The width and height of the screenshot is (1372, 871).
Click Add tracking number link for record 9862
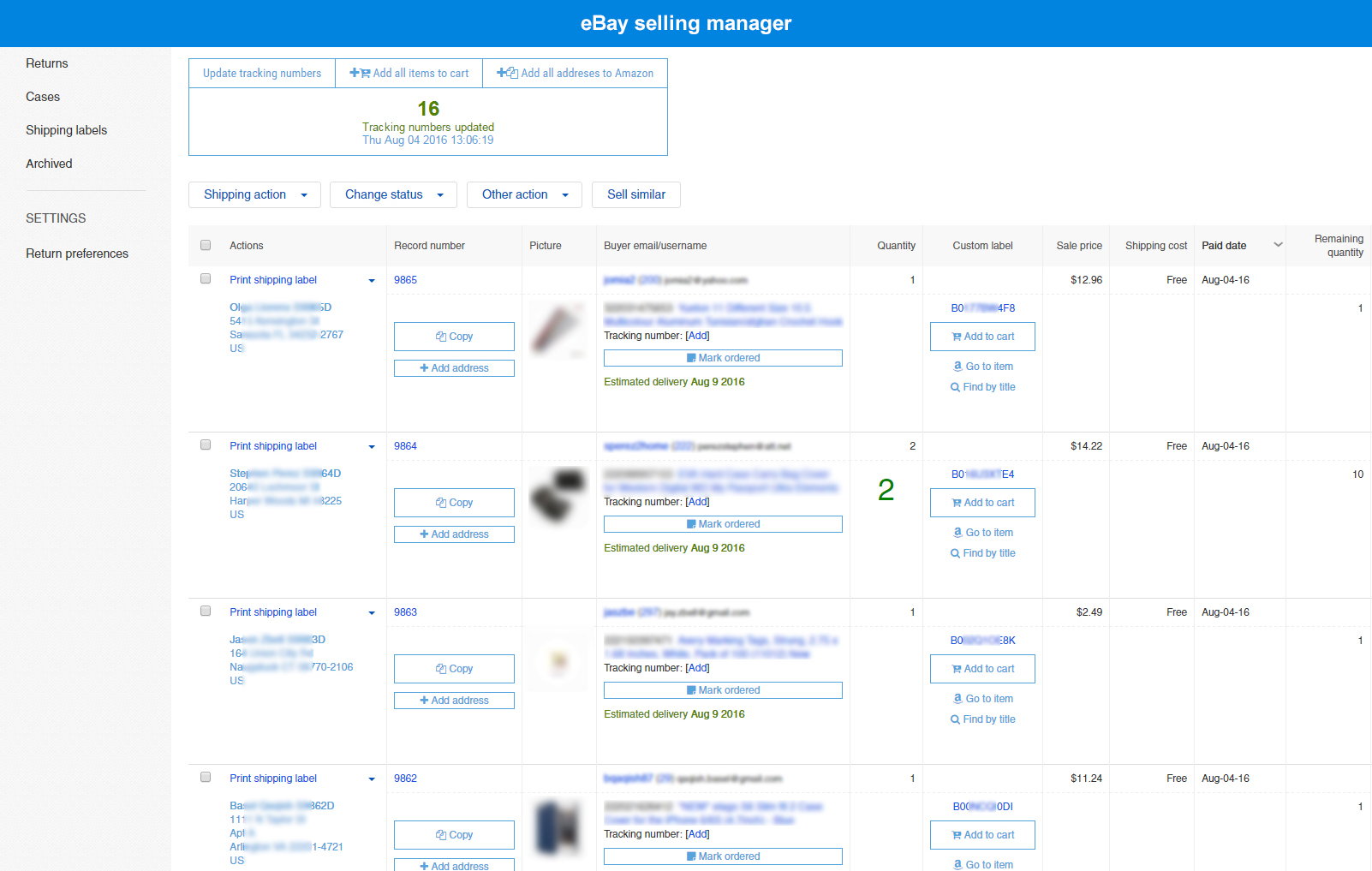pyautogui.click(x=698, y=834)
